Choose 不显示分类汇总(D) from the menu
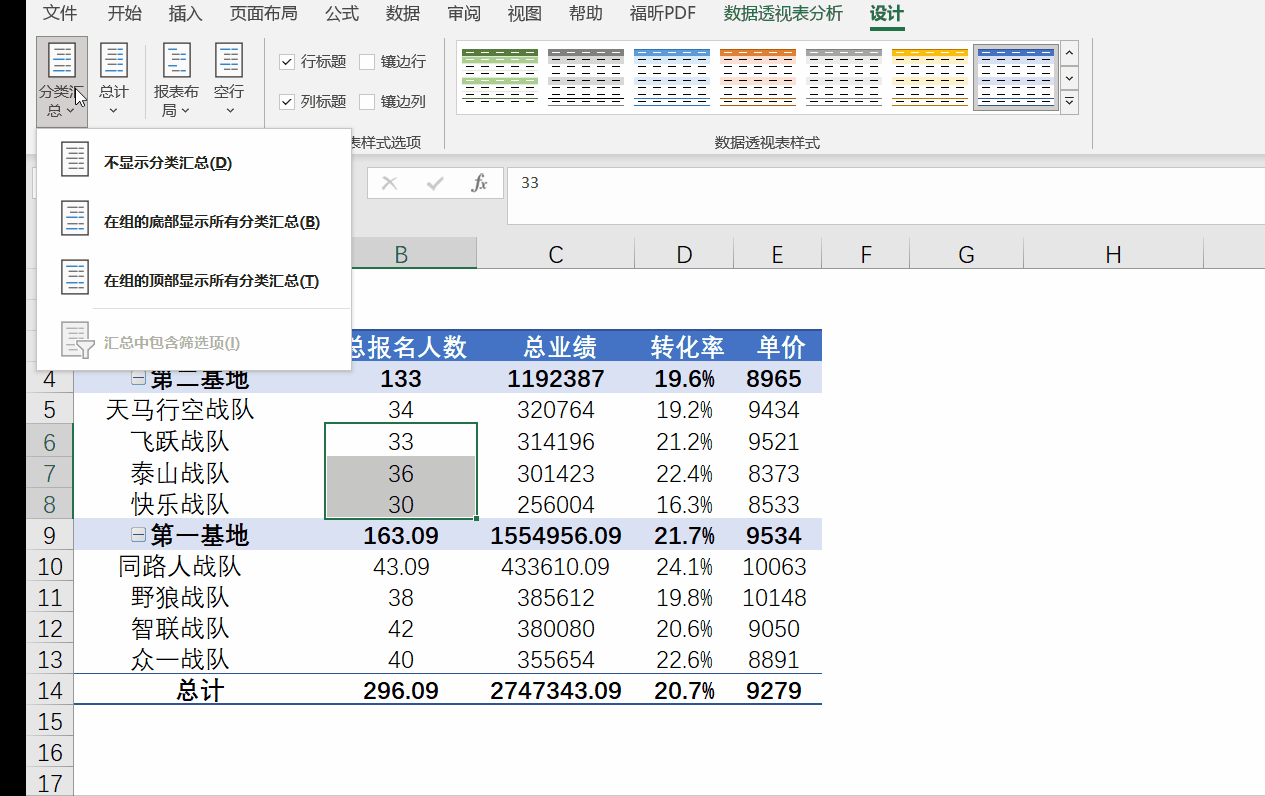1265x796 pixels. 194,163
